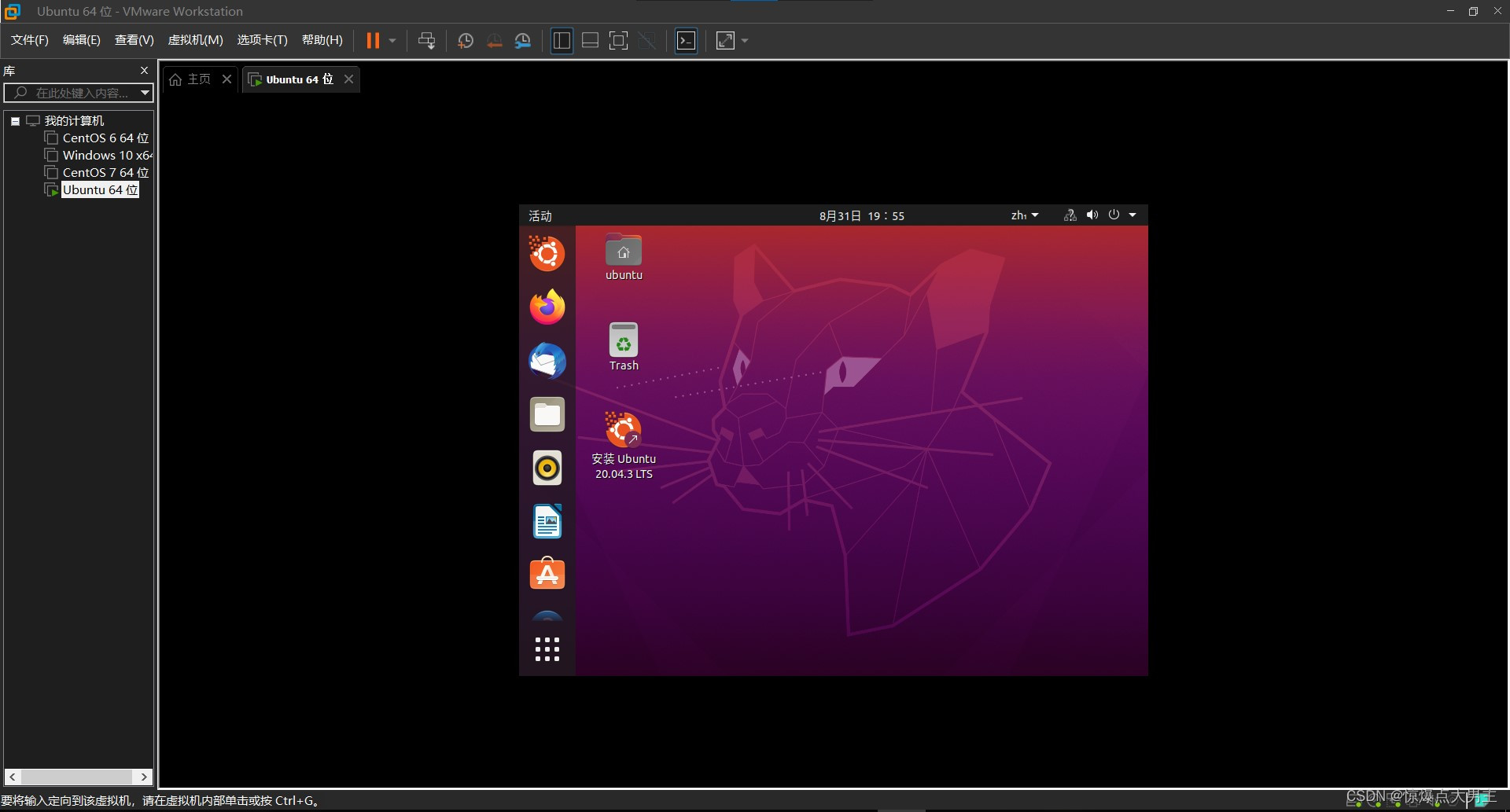Open the power options dropdown arrow

pyautogui.click(x=392, y=41)
